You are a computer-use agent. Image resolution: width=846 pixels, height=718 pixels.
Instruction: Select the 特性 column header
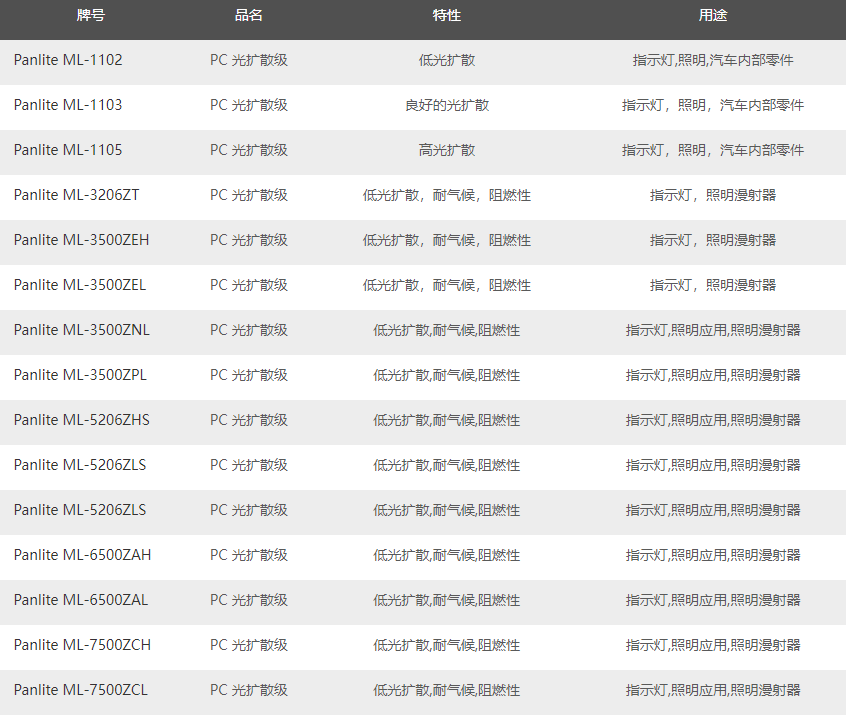447,16
